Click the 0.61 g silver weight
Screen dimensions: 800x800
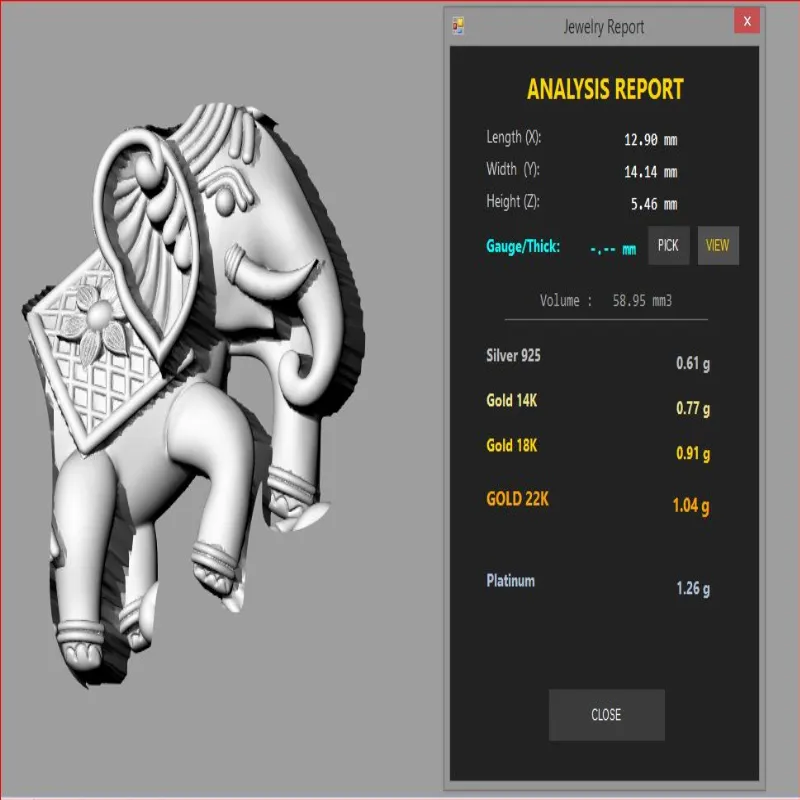[693, 363]
